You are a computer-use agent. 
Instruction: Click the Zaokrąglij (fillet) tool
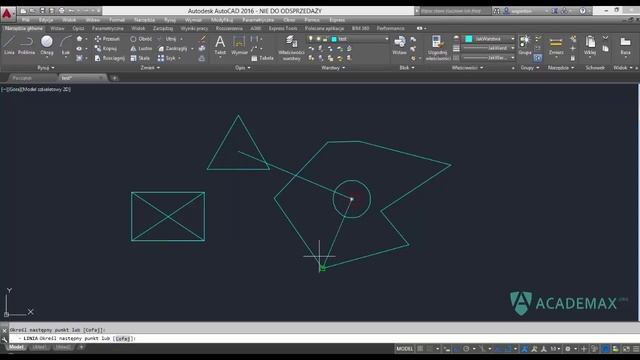point(173,49)
